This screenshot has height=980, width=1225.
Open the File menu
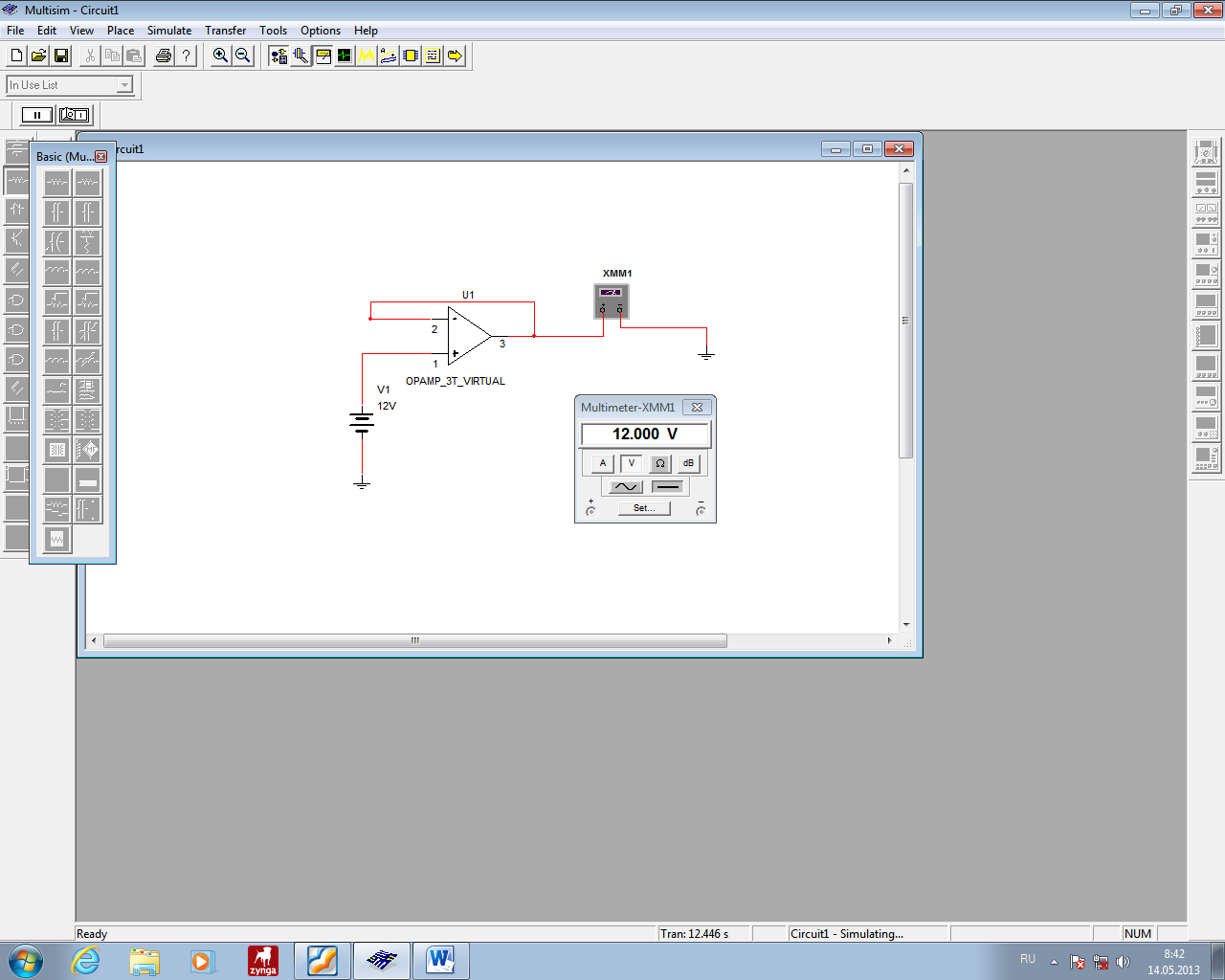tap(15, 31)
